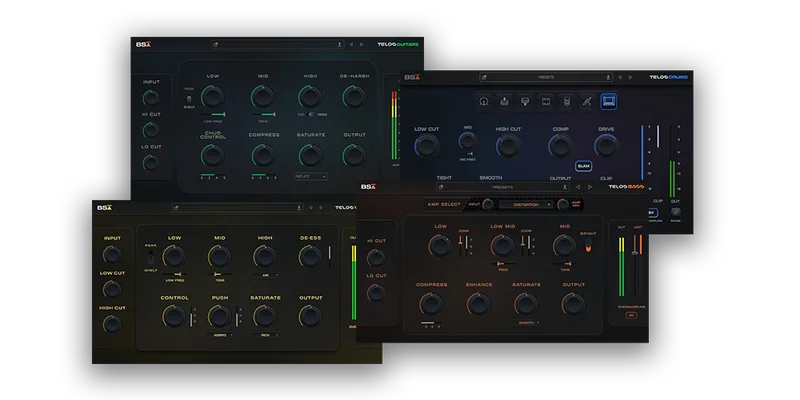The width and height of the screenshot is (800, 400).
Task: Click the next preset arrow in the yellow plugin
Action: point(321,208)
